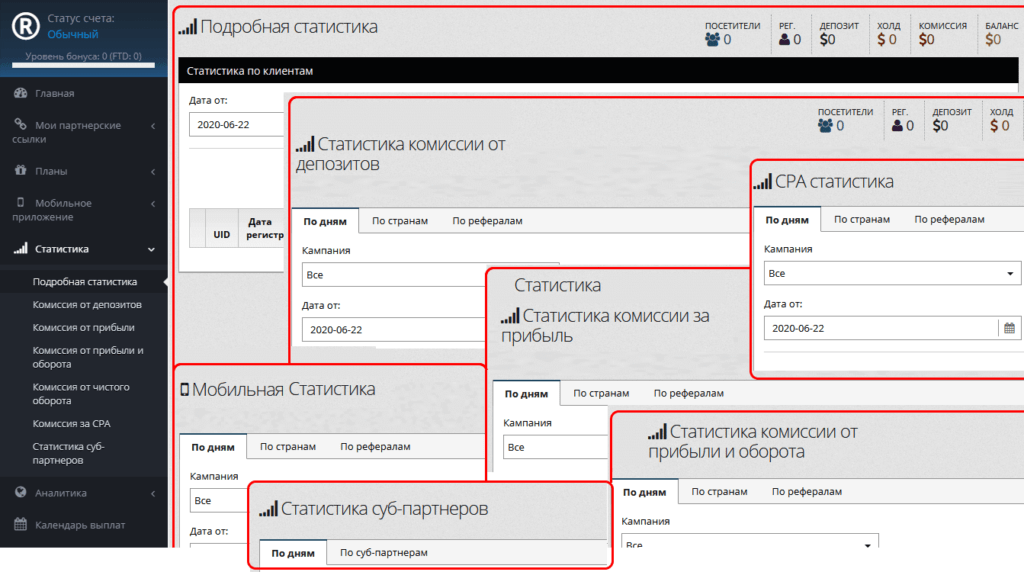Click visitors icon in deposits commission panel

(x=825, y=126)
